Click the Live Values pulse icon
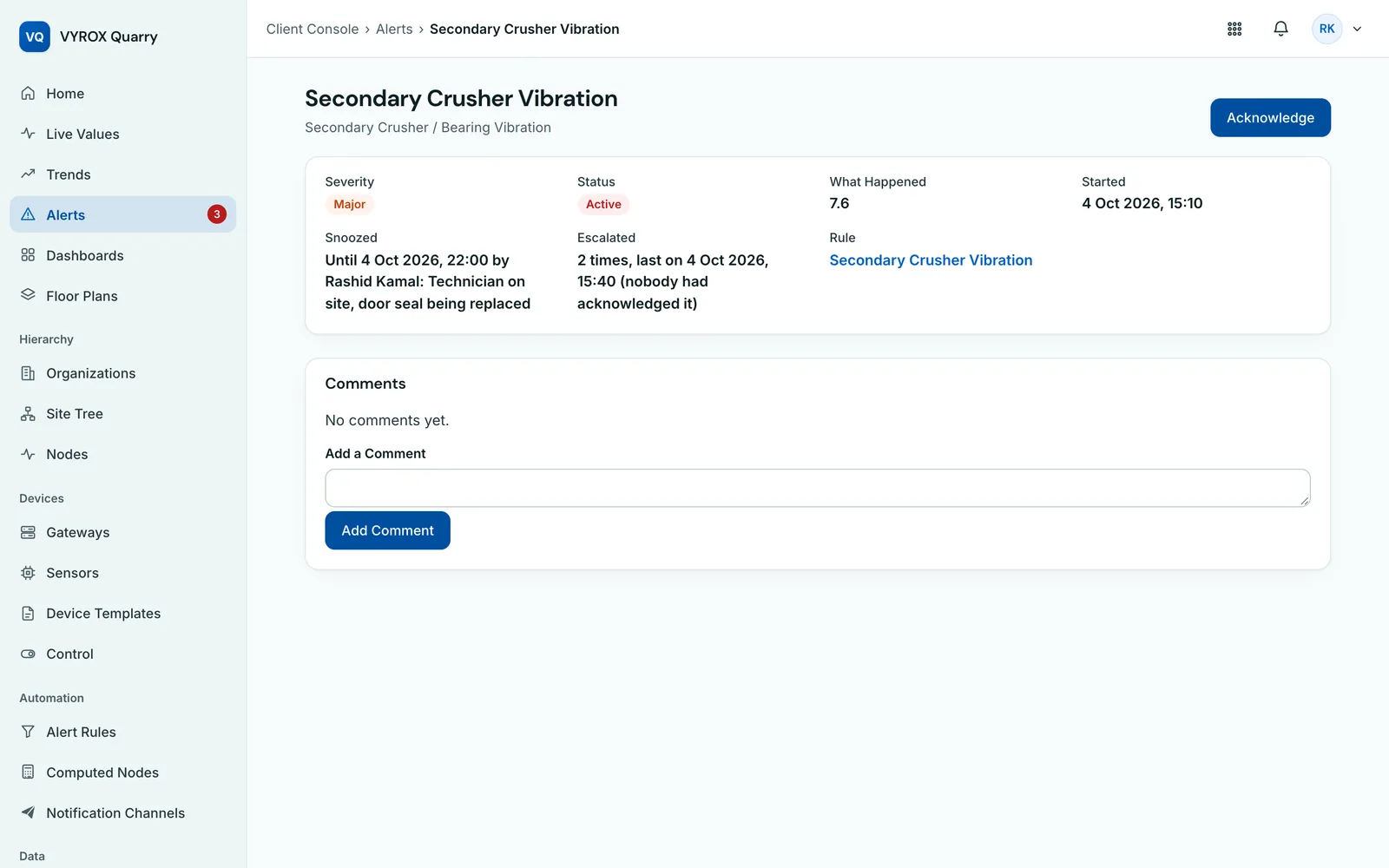Viewport: 1389px width, 868px height. click(x=28, y=134)
